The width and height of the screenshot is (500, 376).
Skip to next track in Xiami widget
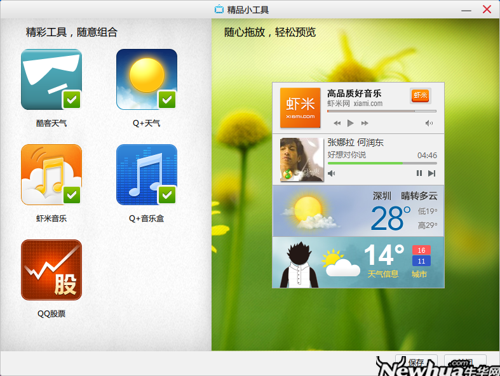(x=365, y=123)
